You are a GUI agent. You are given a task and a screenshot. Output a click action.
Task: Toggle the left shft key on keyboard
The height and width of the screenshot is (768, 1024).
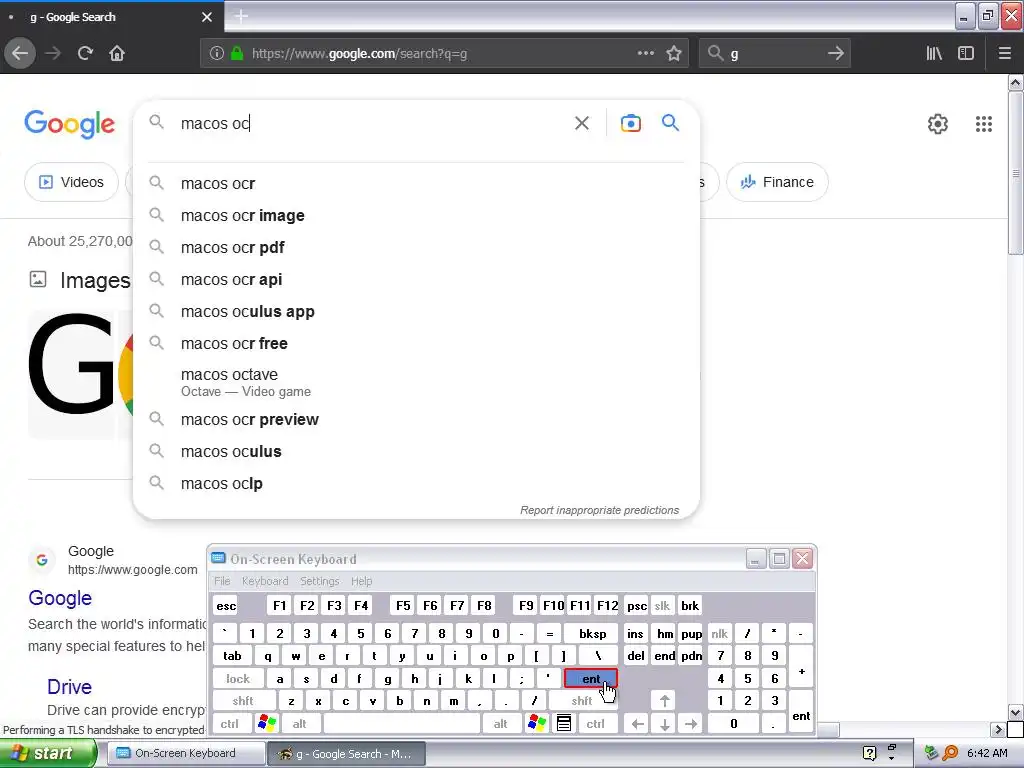[242, 701]
